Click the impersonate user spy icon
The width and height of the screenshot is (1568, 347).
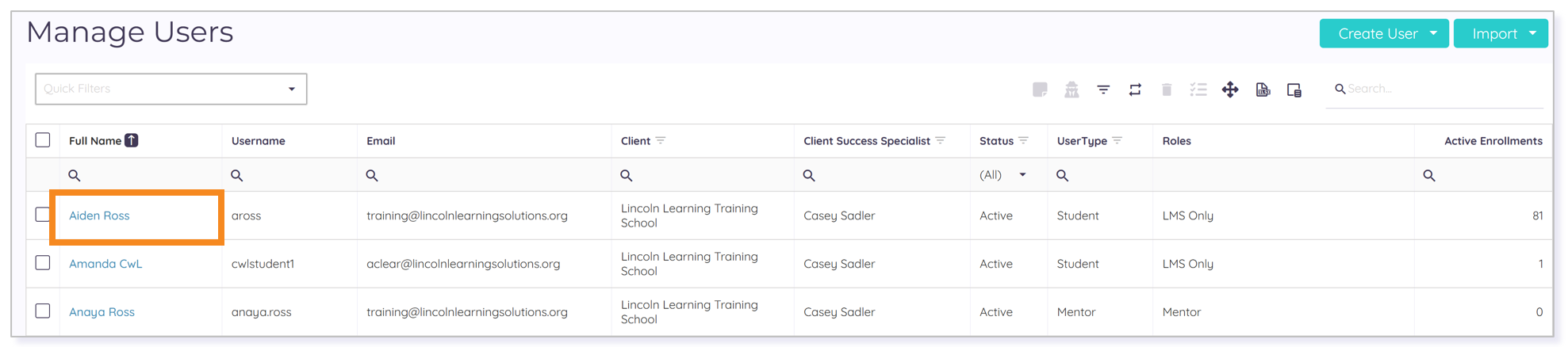(x=1072, y=90)
